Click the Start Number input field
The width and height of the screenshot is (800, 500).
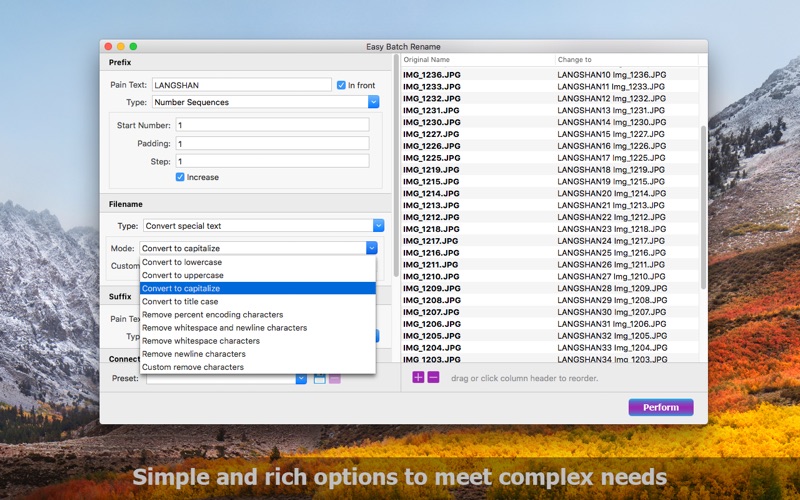(x=272, y=125)
